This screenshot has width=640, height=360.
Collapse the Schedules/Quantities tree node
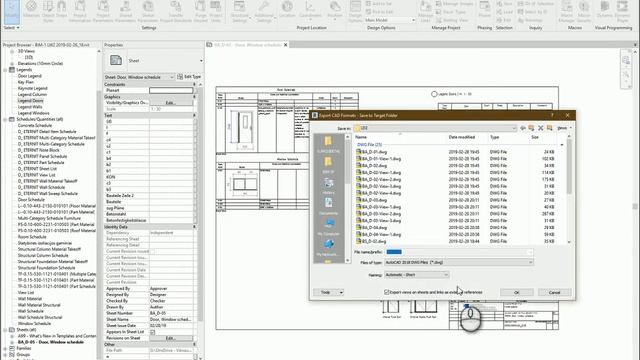pyautogui.click(x=5, y=120)
